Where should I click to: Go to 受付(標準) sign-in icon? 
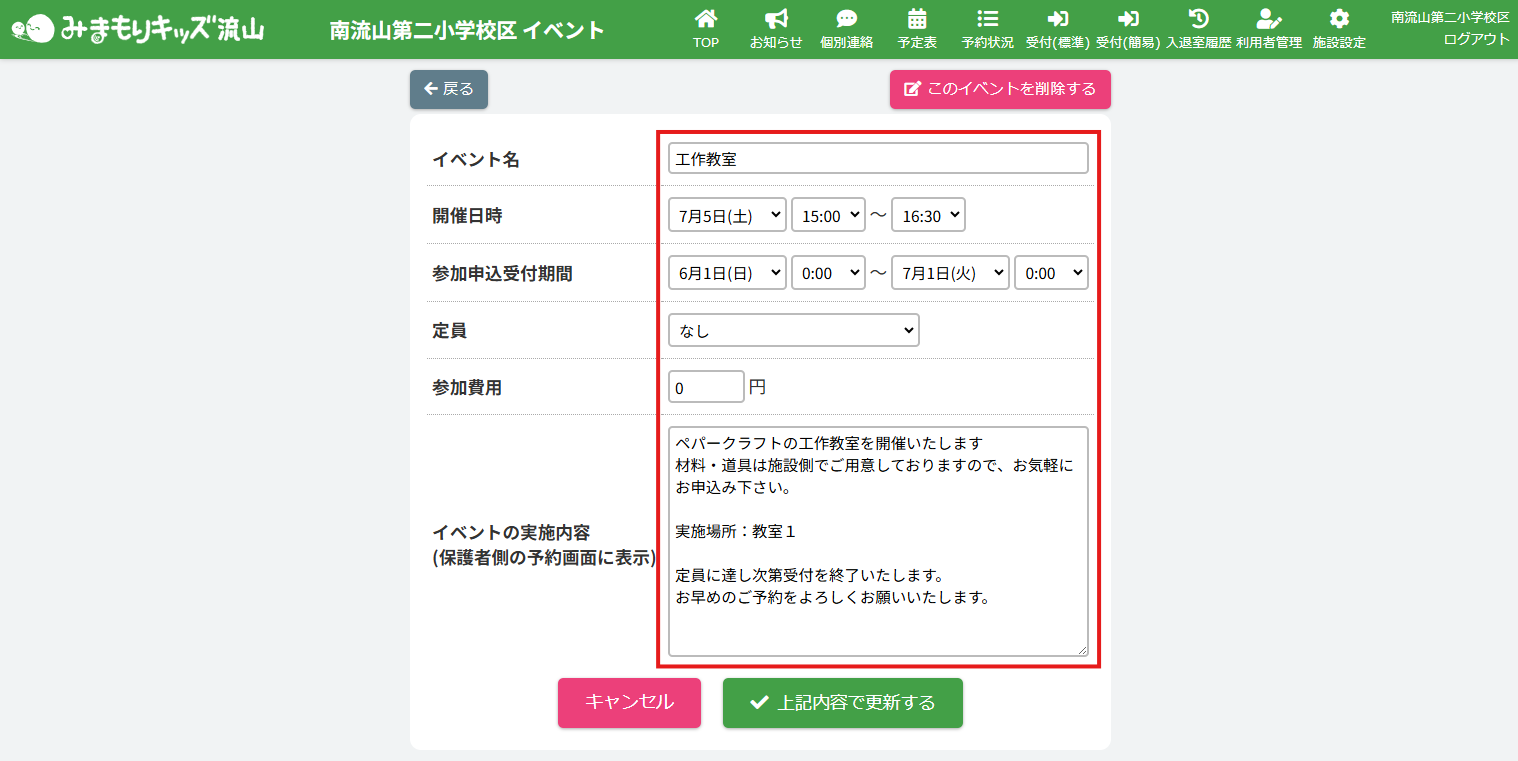click(x=1057, y=19)
